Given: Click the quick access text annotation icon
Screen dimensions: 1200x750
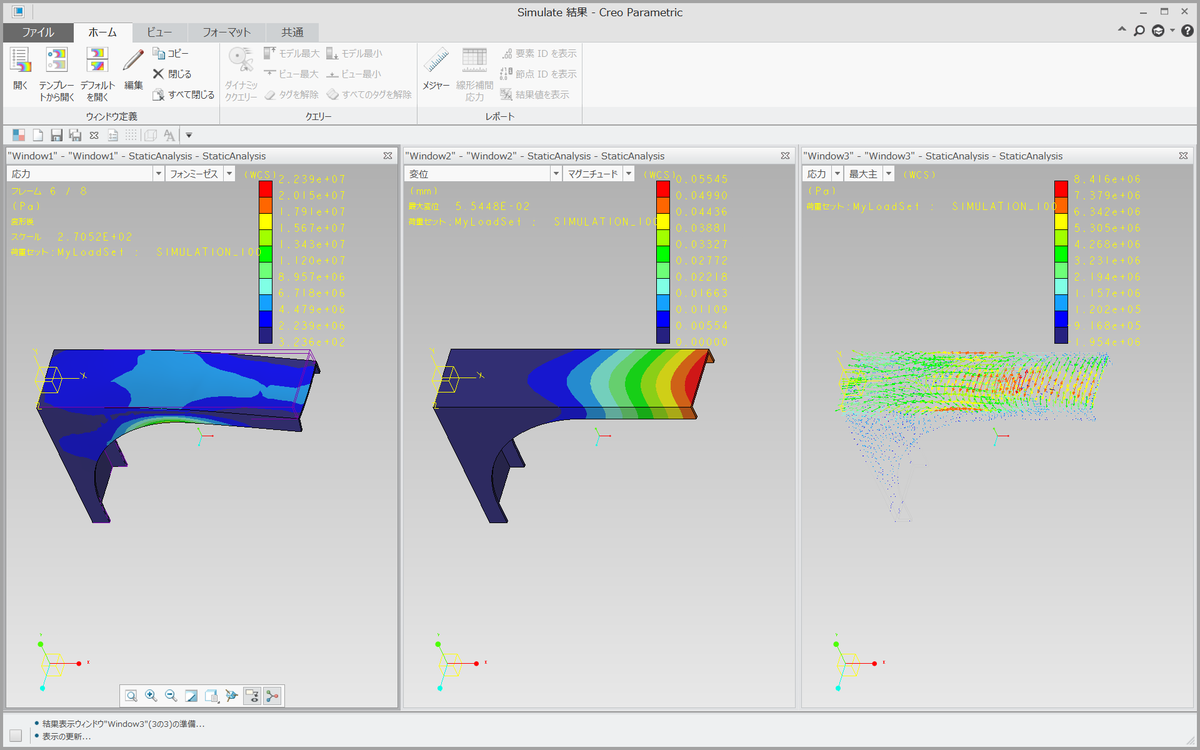Looking at the screenshot, I should tap(169, 135).
